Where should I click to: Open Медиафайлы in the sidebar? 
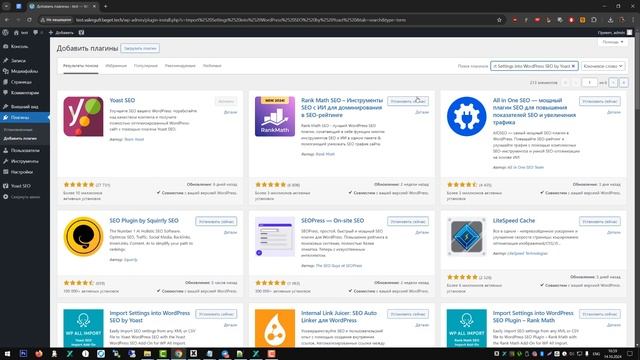(24, 71)
